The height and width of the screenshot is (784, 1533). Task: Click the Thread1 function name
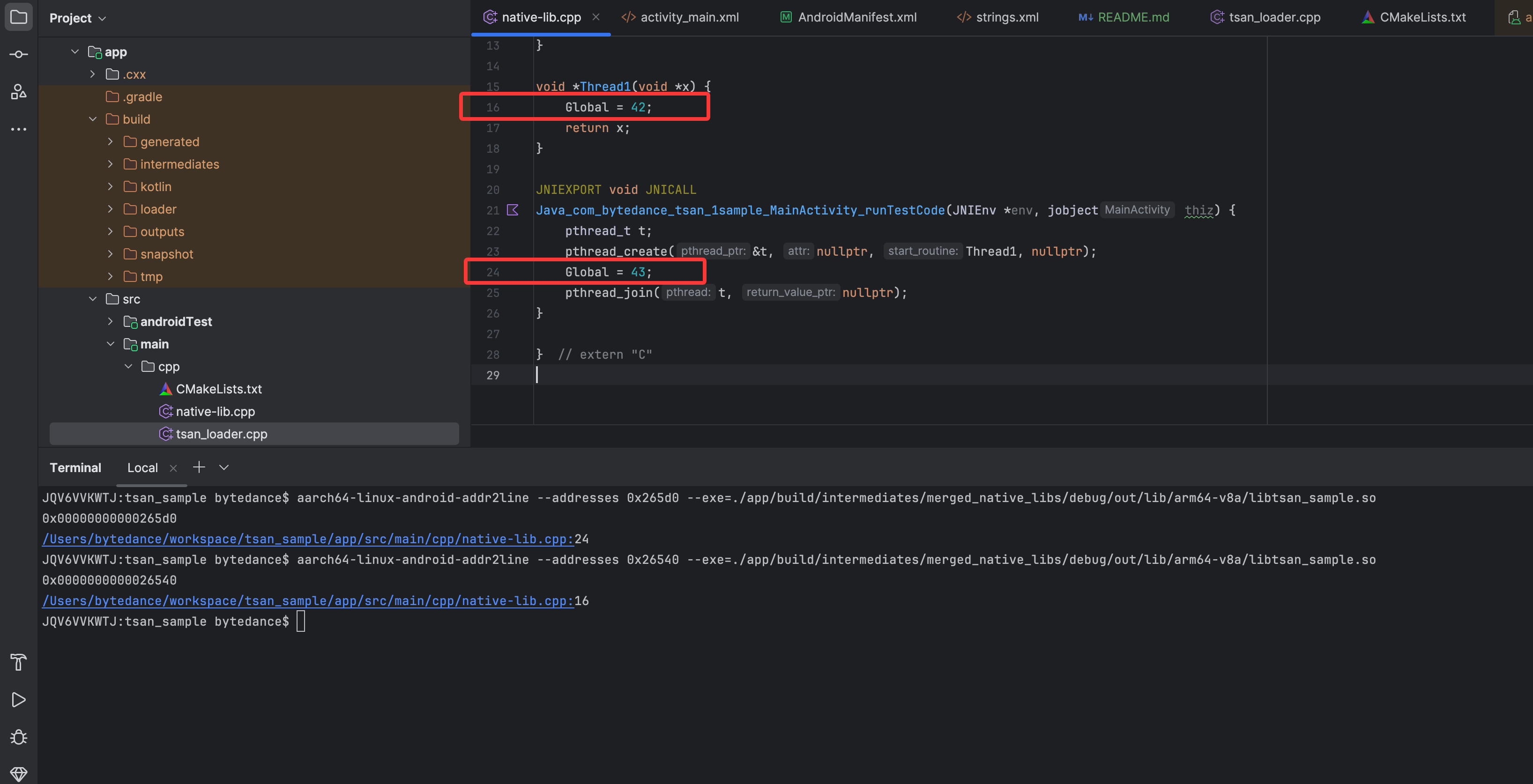[605, 86]
